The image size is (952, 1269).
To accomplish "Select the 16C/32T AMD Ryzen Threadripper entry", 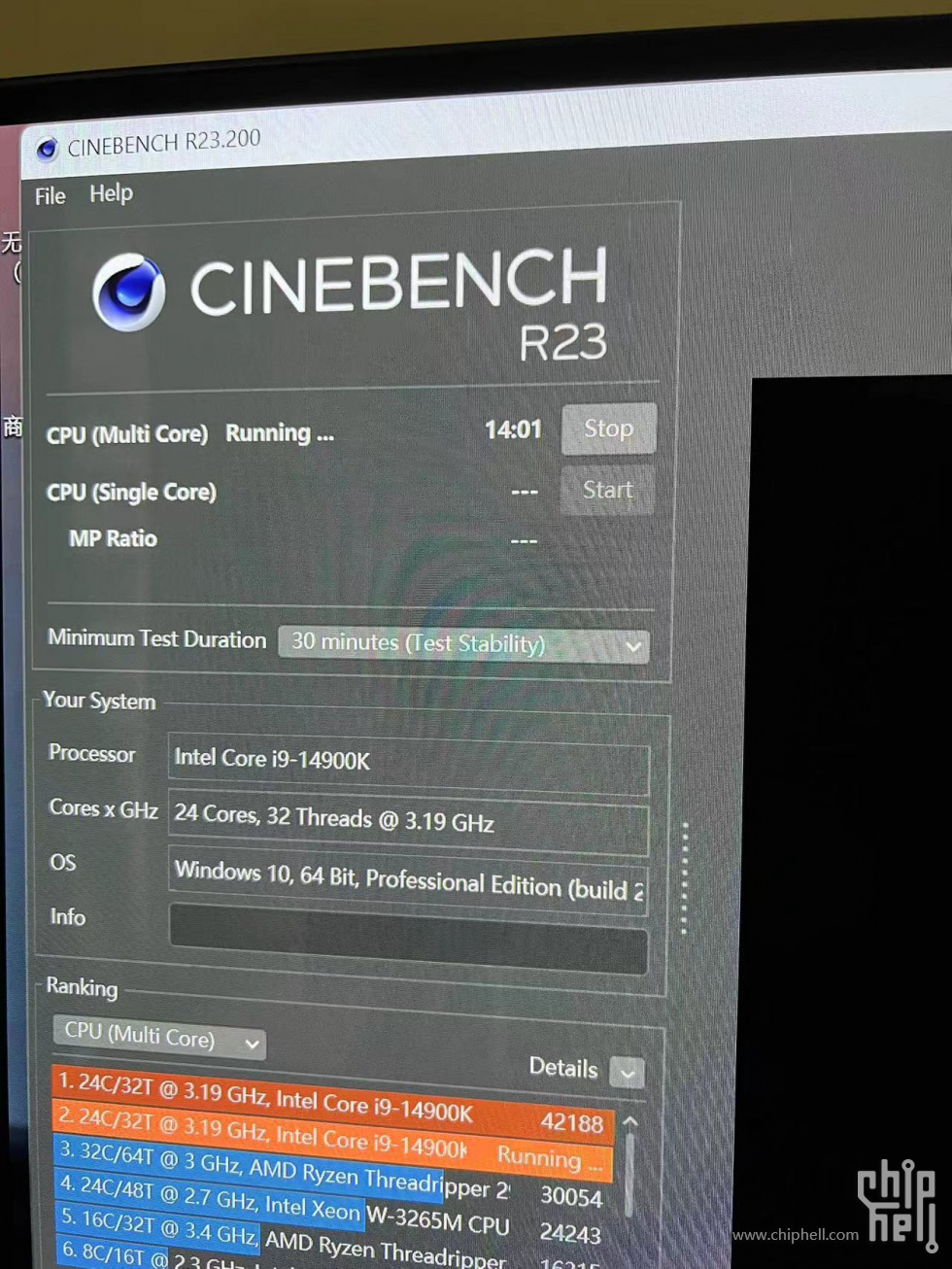I will tap(332, 1240).
